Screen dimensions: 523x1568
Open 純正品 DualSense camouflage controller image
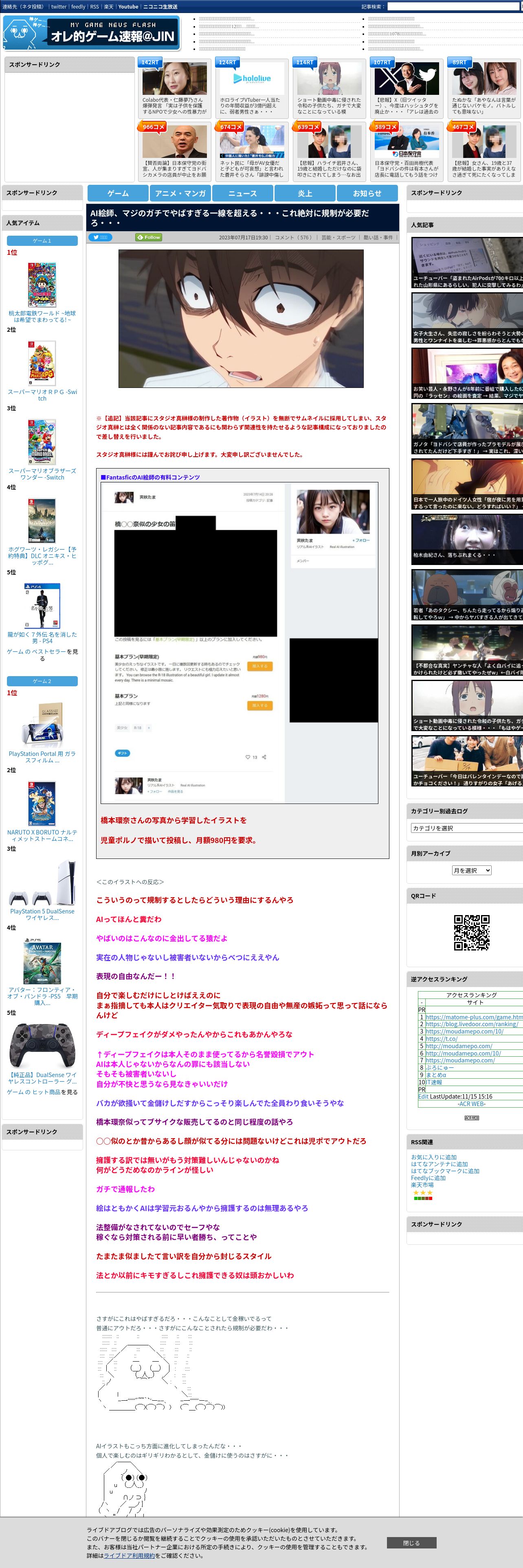point(42,1047)
